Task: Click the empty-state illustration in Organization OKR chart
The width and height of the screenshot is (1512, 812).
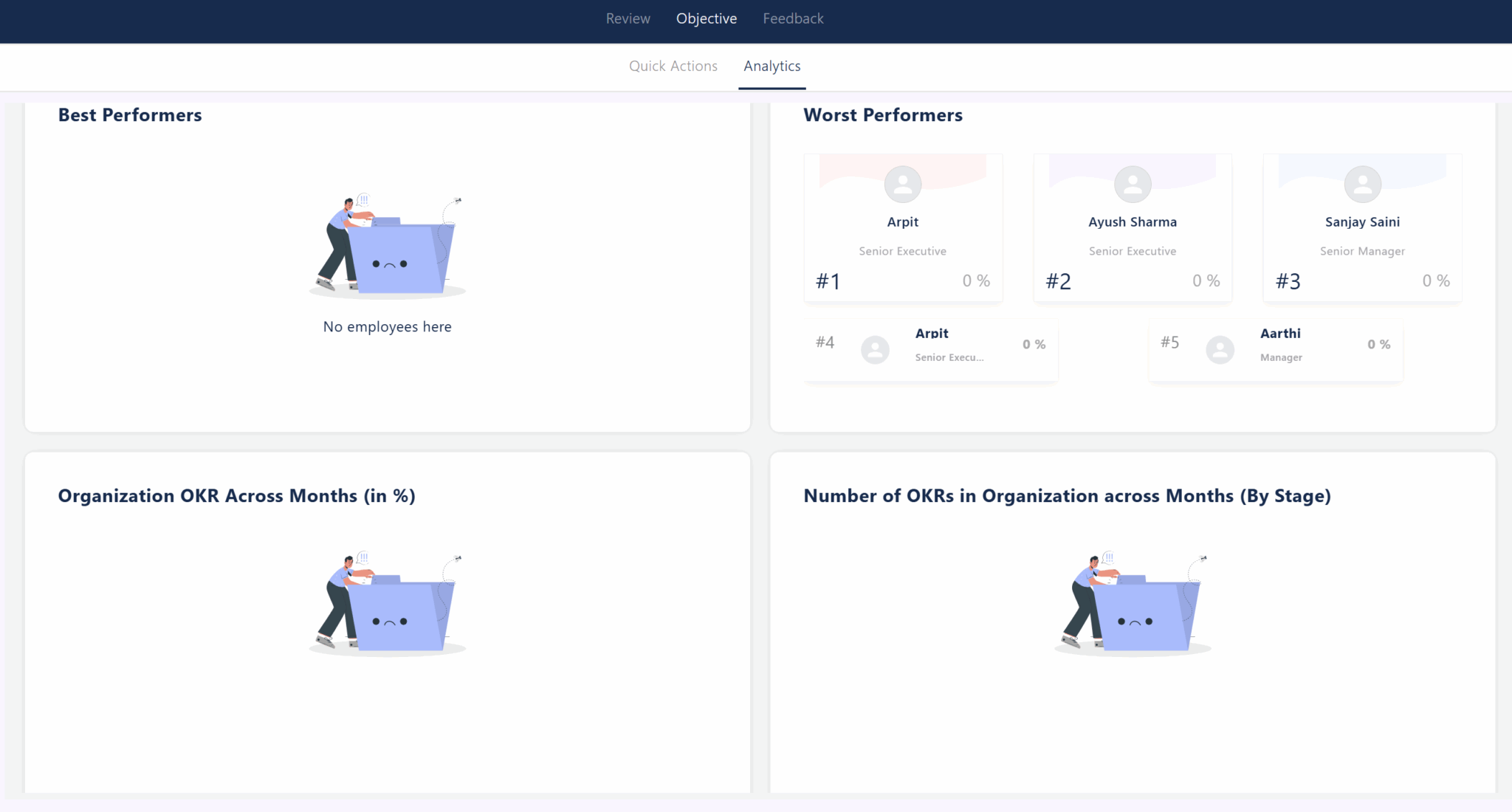Action: tap(387, 602)
